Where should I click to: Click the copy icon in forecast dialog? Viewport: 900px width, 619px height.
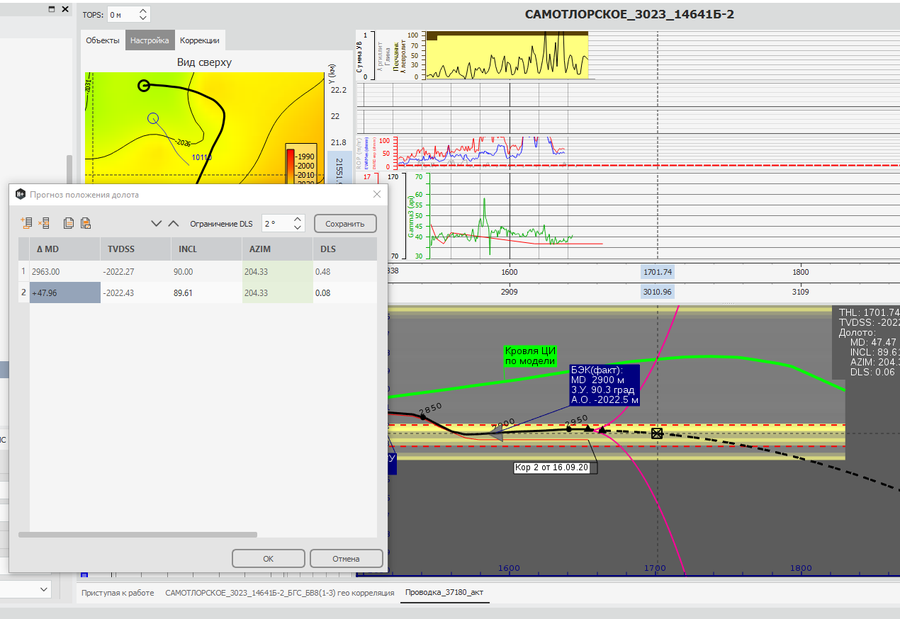point(69,223)
